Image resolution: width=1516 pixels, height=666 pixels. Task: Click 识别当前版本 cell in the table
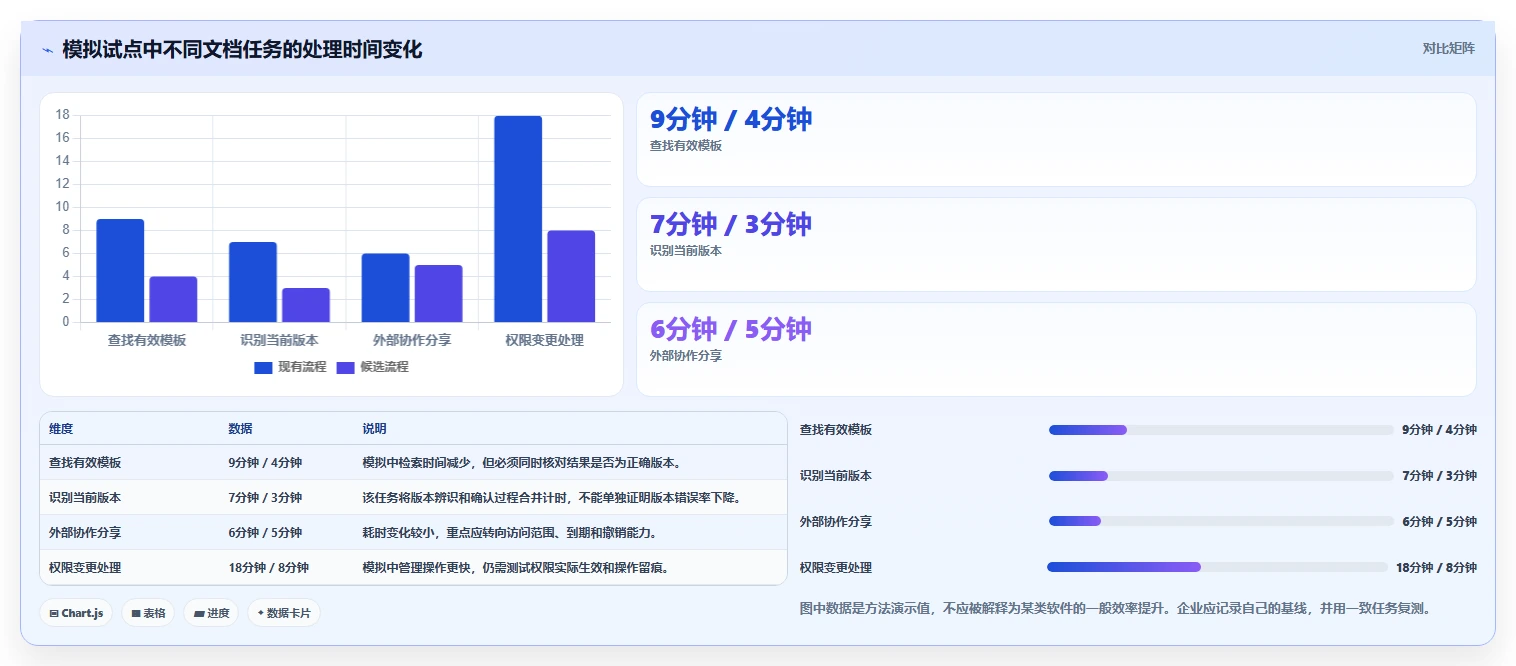[x=85, y=497]
